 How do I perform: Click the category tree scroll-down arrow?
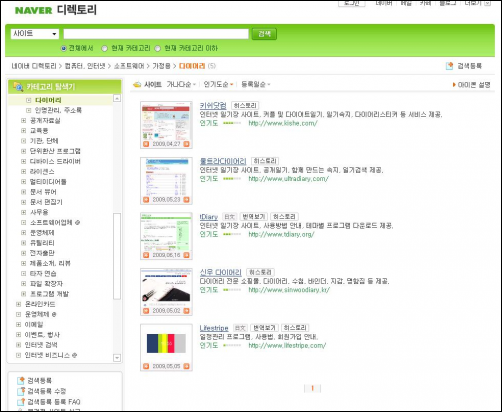point(117,358)
